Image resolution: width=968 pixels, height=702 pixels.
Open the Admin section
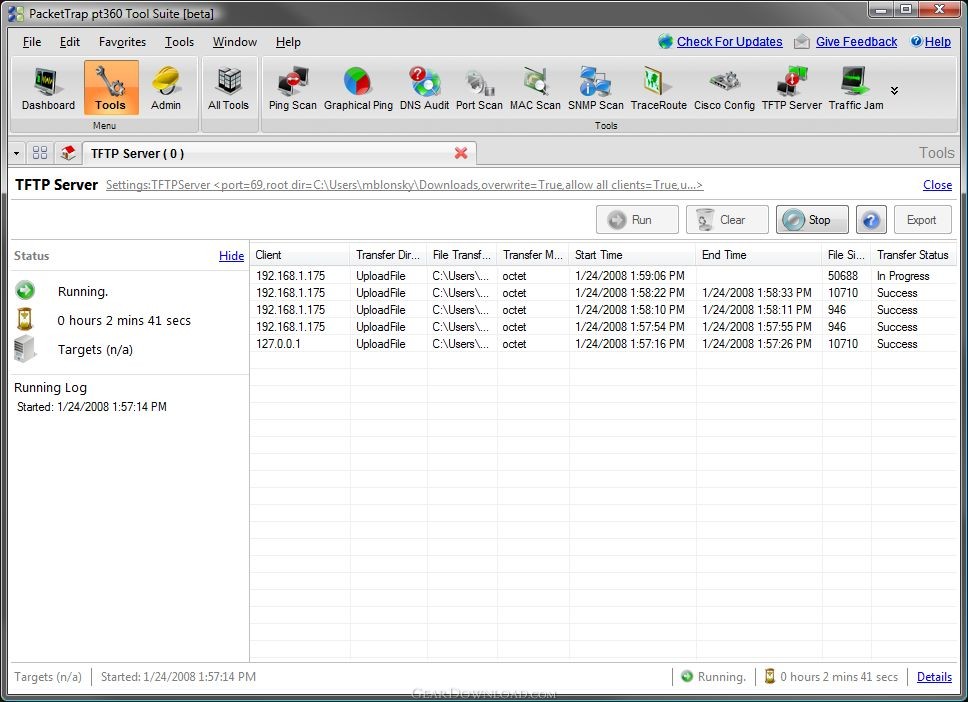coord(165,88)
